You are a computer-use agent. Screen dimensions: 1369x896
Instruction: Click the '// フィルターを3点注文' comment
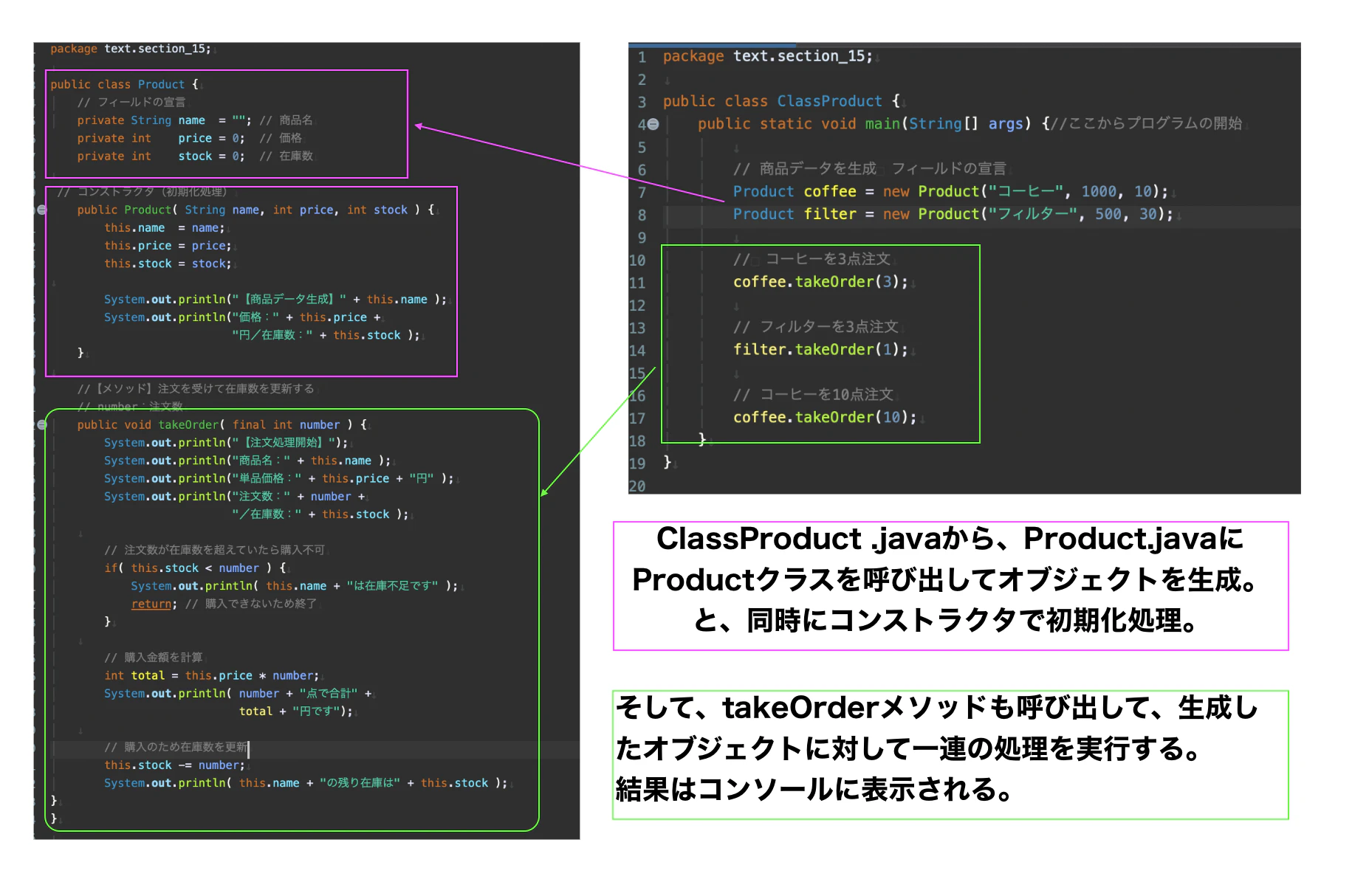[815, 327]
